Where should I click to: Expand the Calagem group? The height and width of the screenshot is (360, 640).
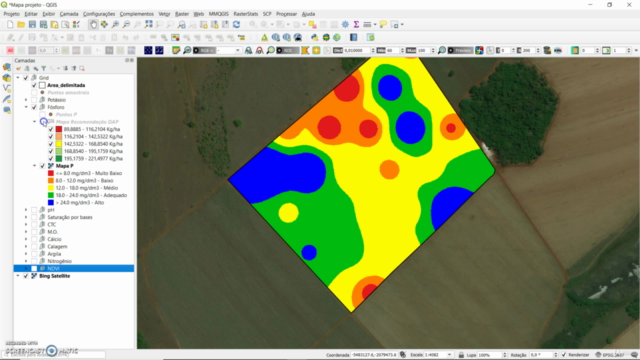coord(26,247)
